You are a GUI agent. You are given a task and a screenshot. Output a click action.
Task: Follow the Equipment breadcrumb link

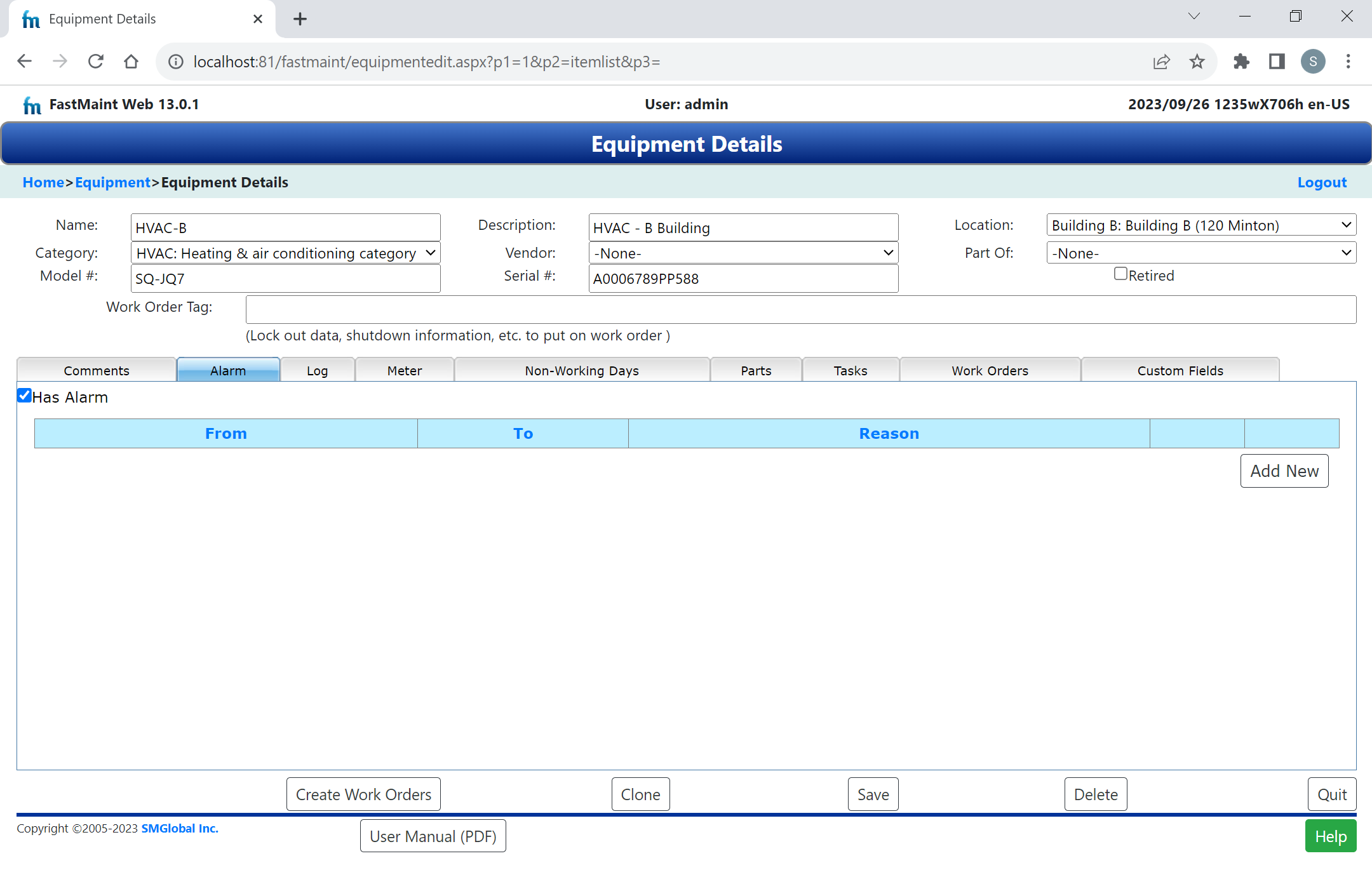pyautogui.click(x=112, y=182)
